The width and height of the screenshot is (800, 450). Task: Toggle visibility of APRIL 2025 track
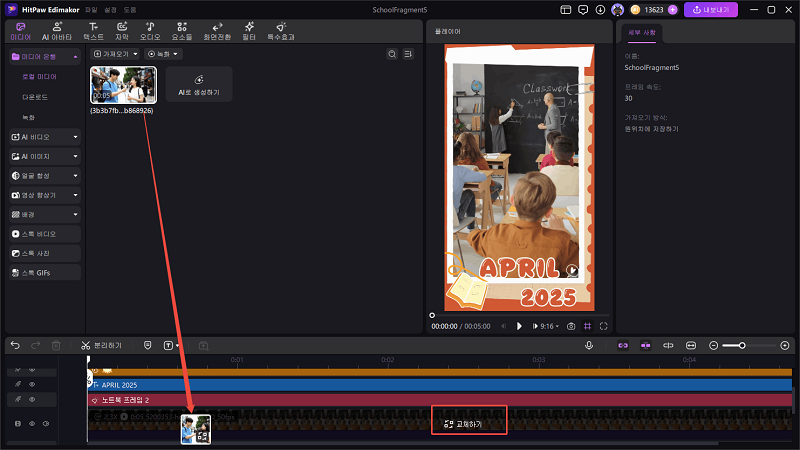tap(31, 384)
